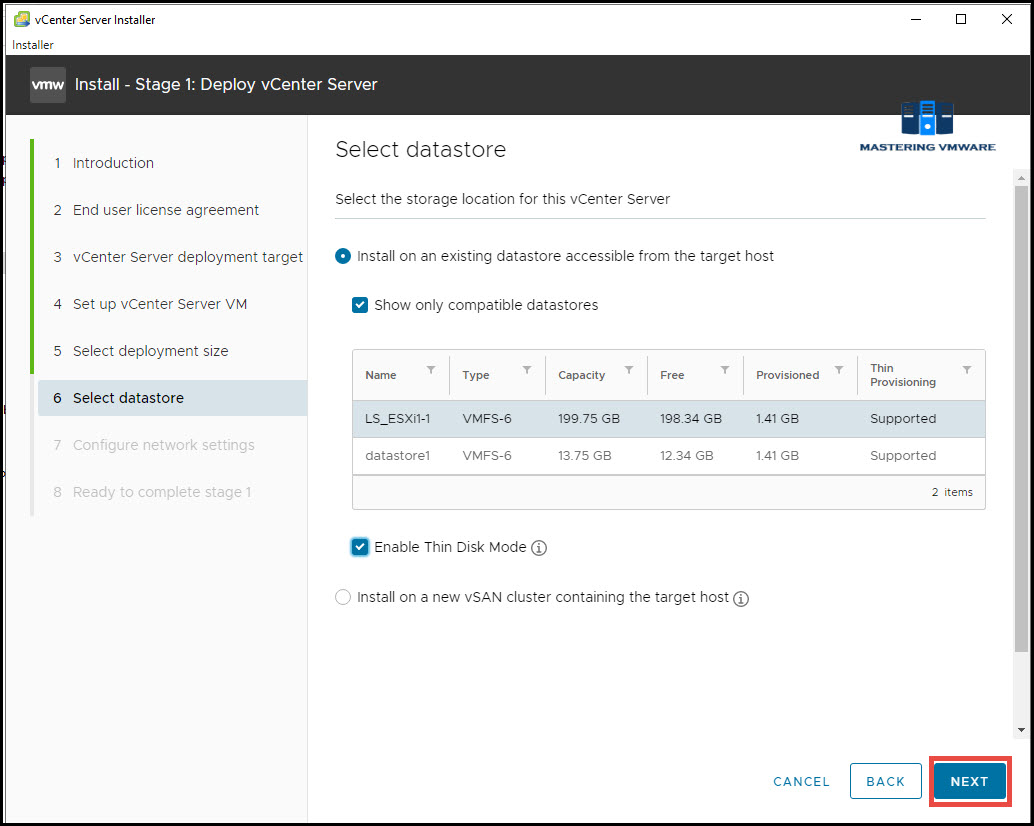The height and width of the screenshot is (826, 1034).
Task: Click the Name column header
Action: 380,375
